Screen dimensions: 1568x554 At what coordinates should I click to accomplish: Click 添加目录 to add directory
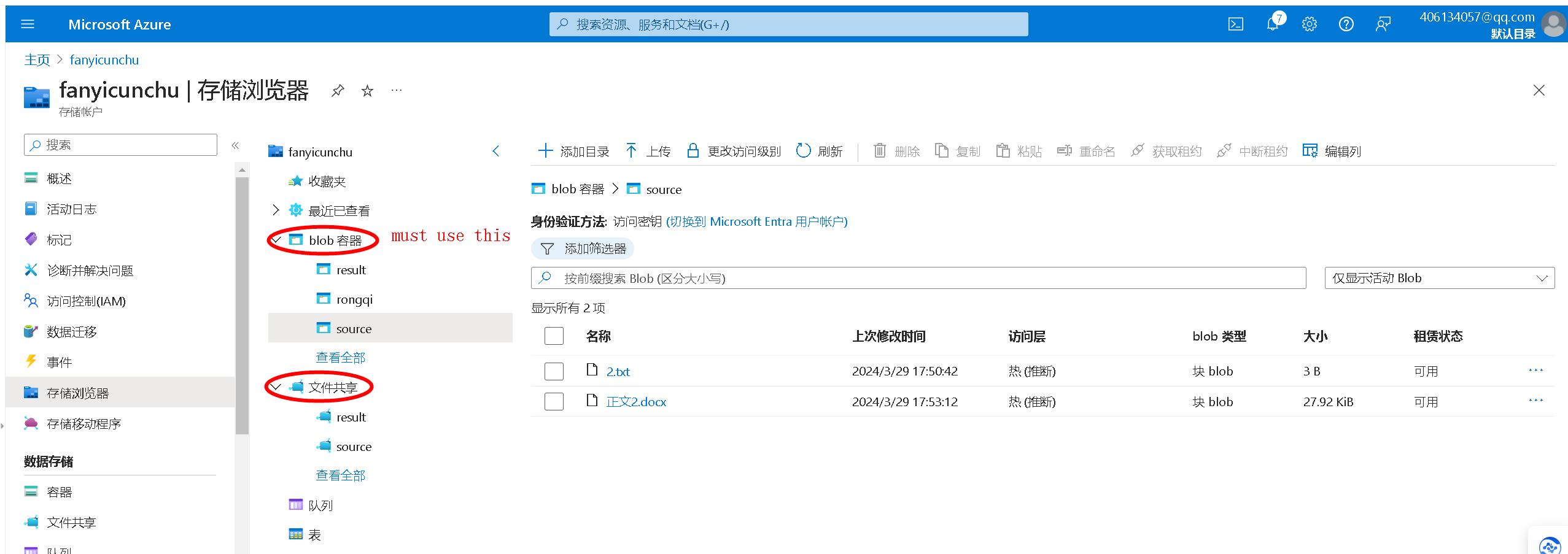pos(573,151)
